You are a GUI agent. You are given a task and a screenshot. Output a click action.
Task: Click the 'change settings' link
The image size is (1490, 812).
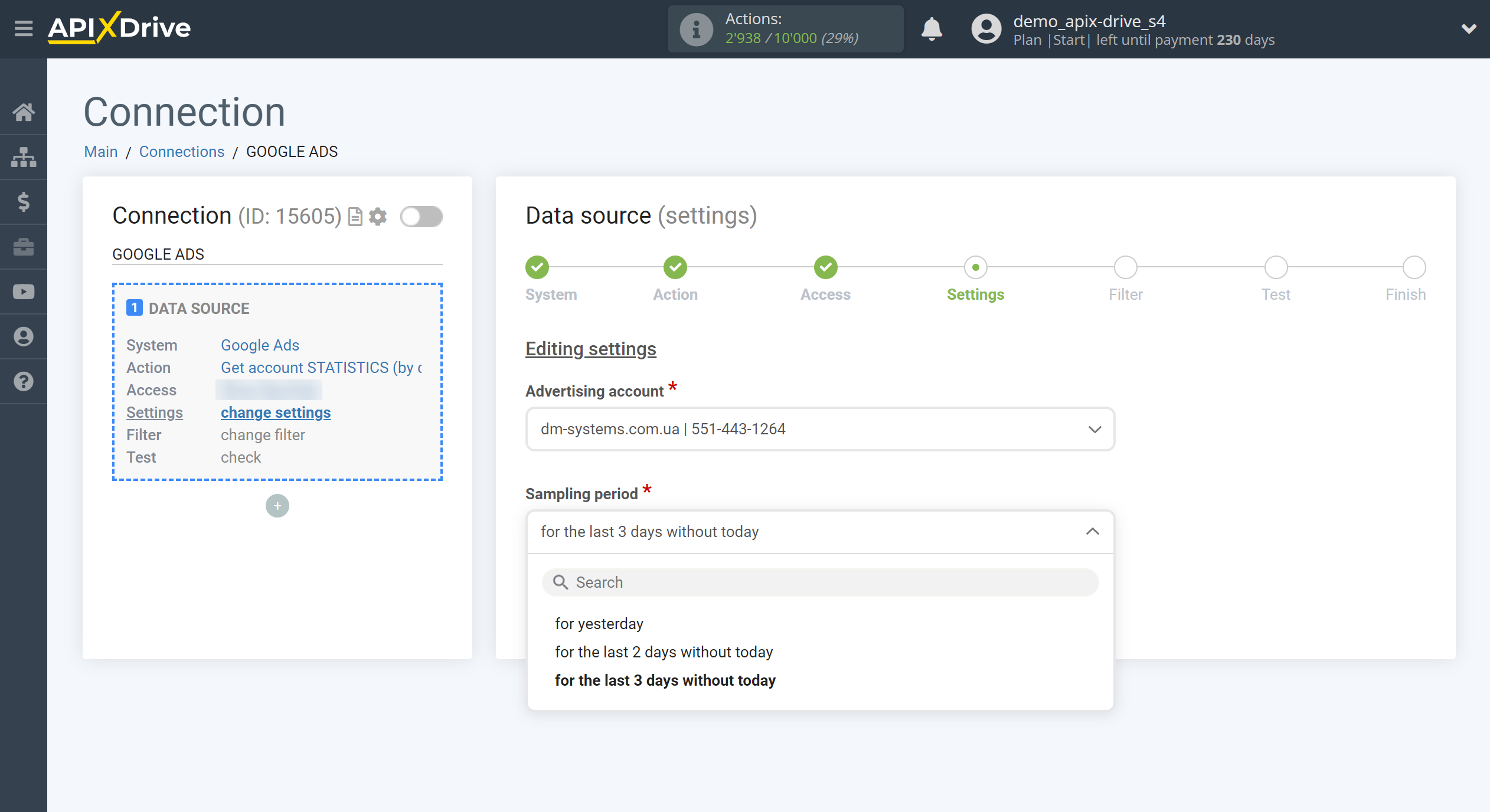pos(275,412)
